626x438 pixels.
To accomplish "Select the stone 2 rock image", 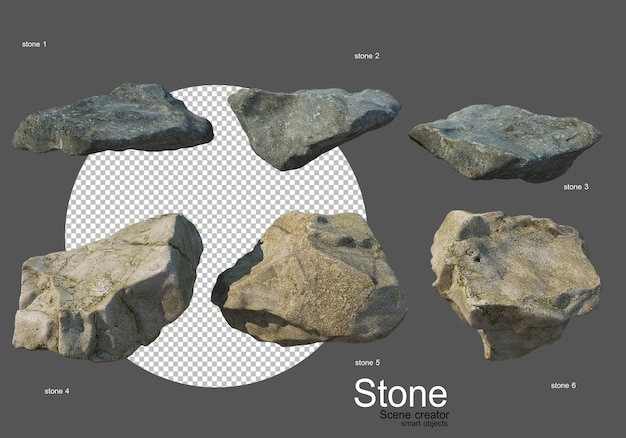I will 314,129.
